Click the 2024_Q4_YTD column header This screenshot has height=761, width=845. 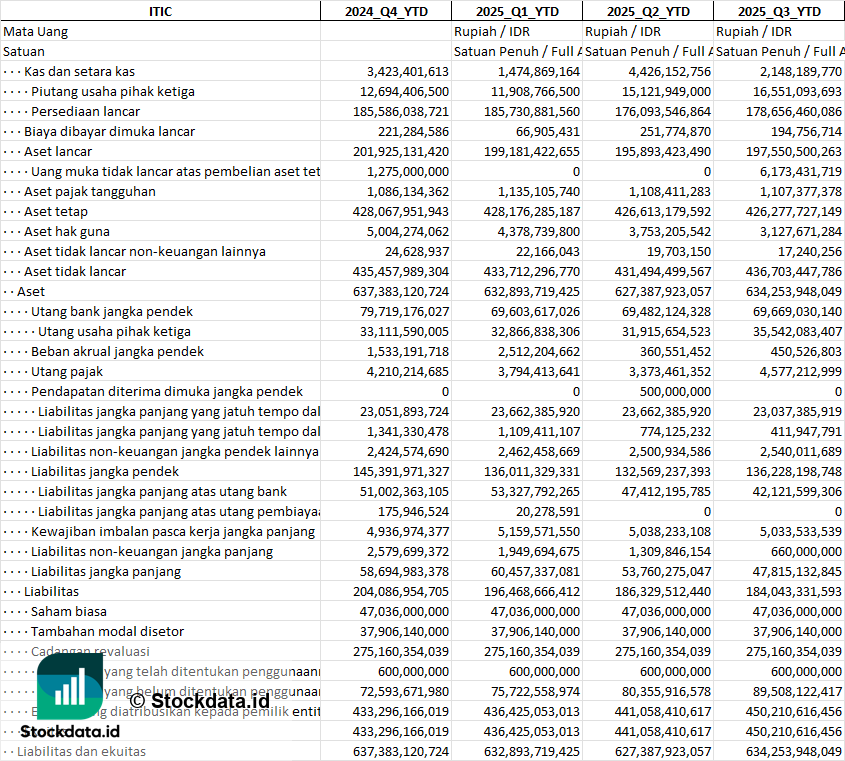coord(386,11)
